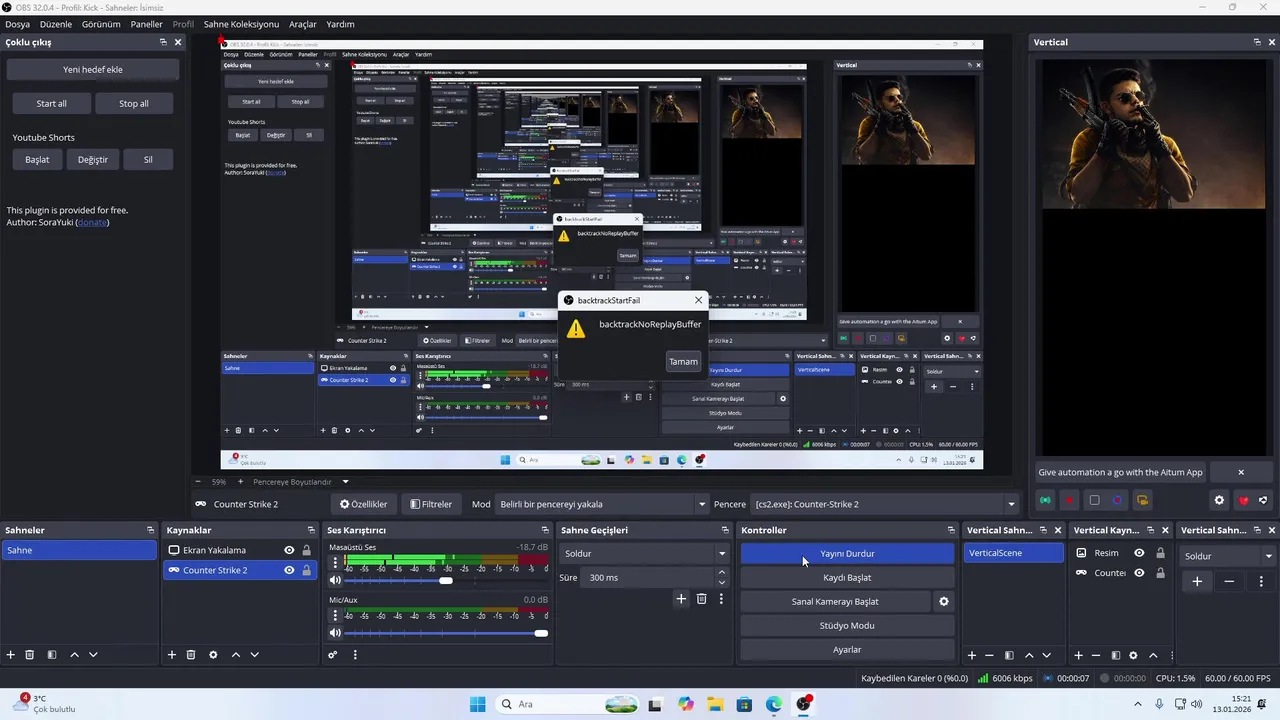Image resolution: width=1280 pixels, height=720 pixels.
Task: Open the Sahne Koleksiyonu menu
Action: click(x=241, y=24)
